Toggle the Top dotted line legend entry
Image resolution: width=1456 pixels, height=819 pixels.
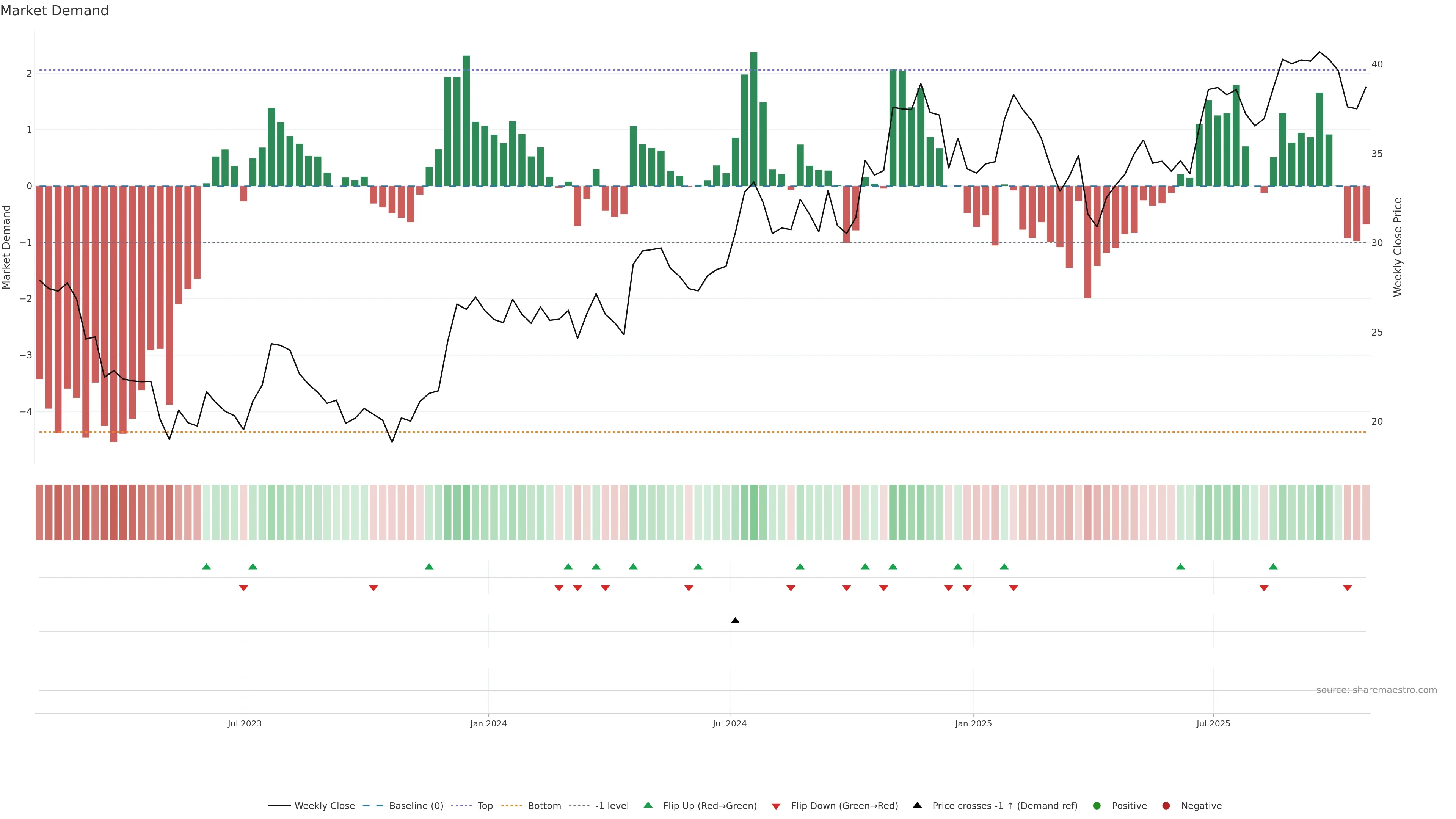[485, 806]
